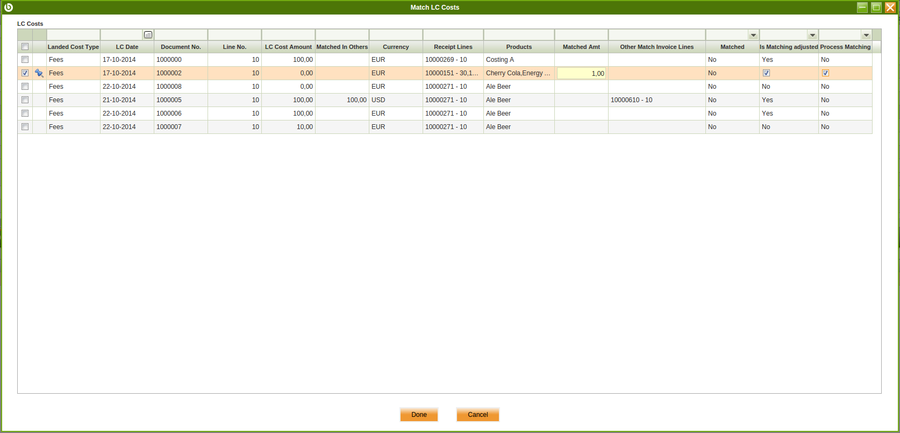Open the Matched filter dropdown
Viewport: 900px width, 433px height.
click(753, 35)
